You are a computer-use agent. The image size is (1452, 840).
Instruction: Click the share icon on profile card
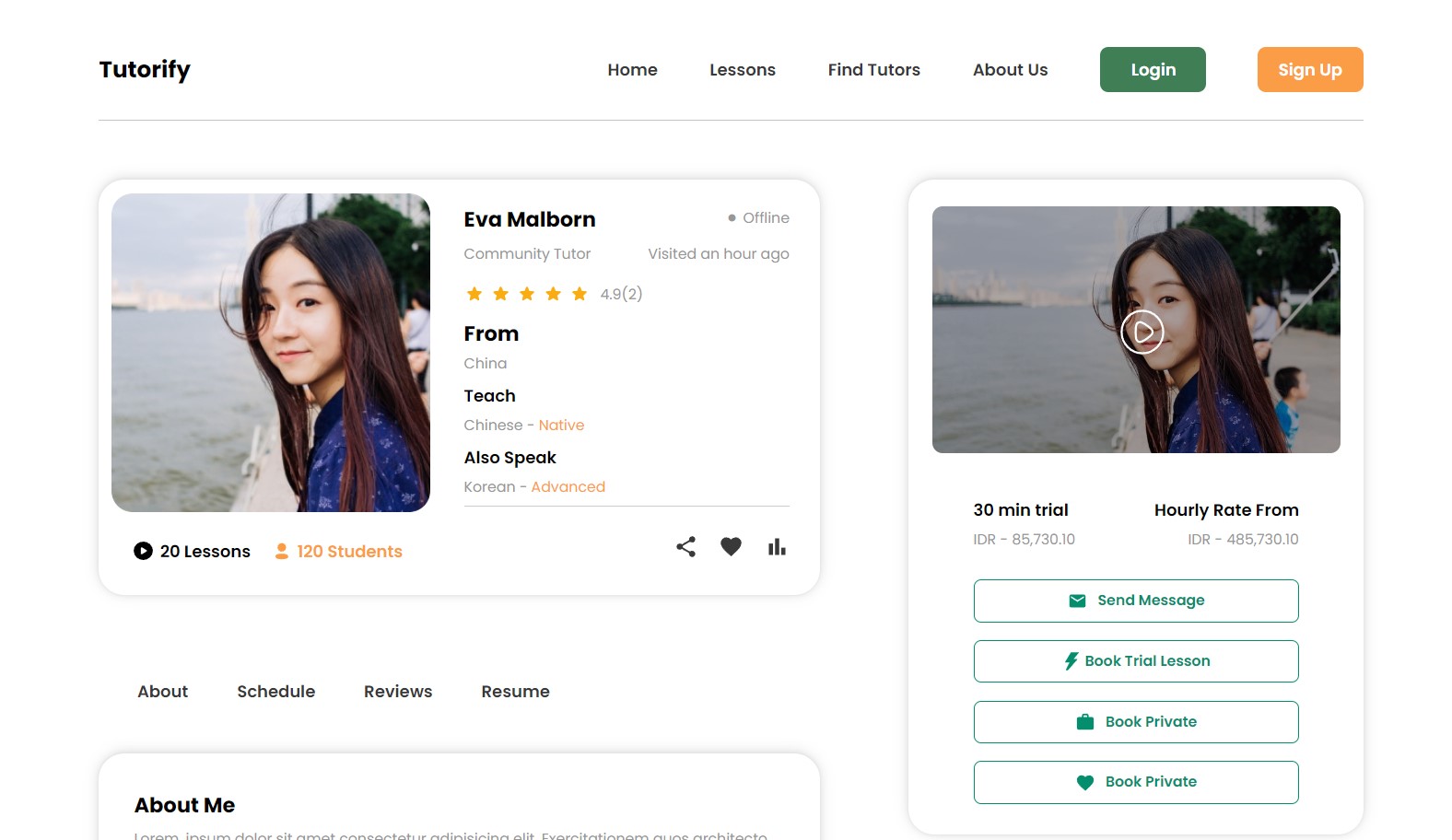685,547
